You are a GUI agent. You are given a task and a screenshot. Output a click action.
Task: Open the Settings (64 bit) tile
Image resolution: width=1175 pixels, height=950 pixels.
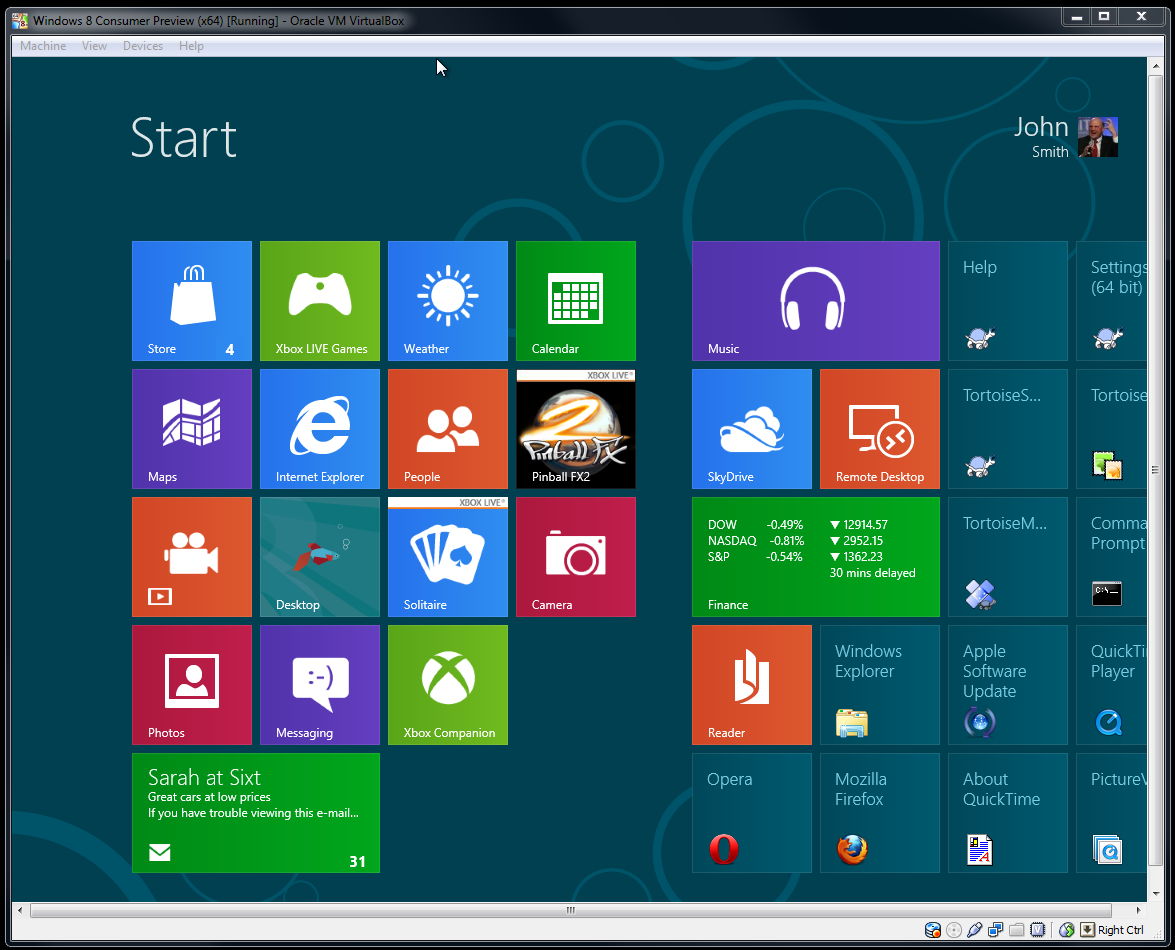pyautogui.click(x=1112, y=301)
